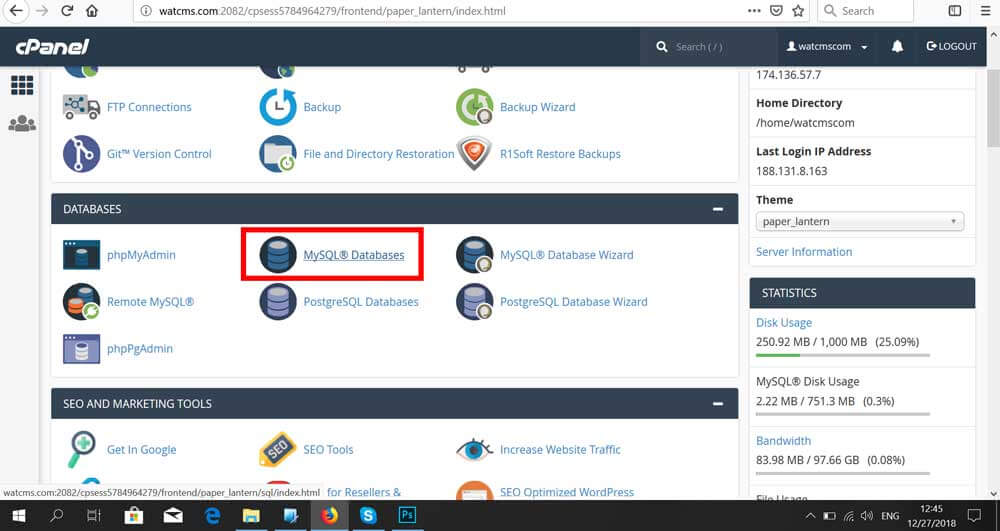Click the Increase Website Traffic eye icon
This screenshot has width=1000, height=531.
click(474, 449)
